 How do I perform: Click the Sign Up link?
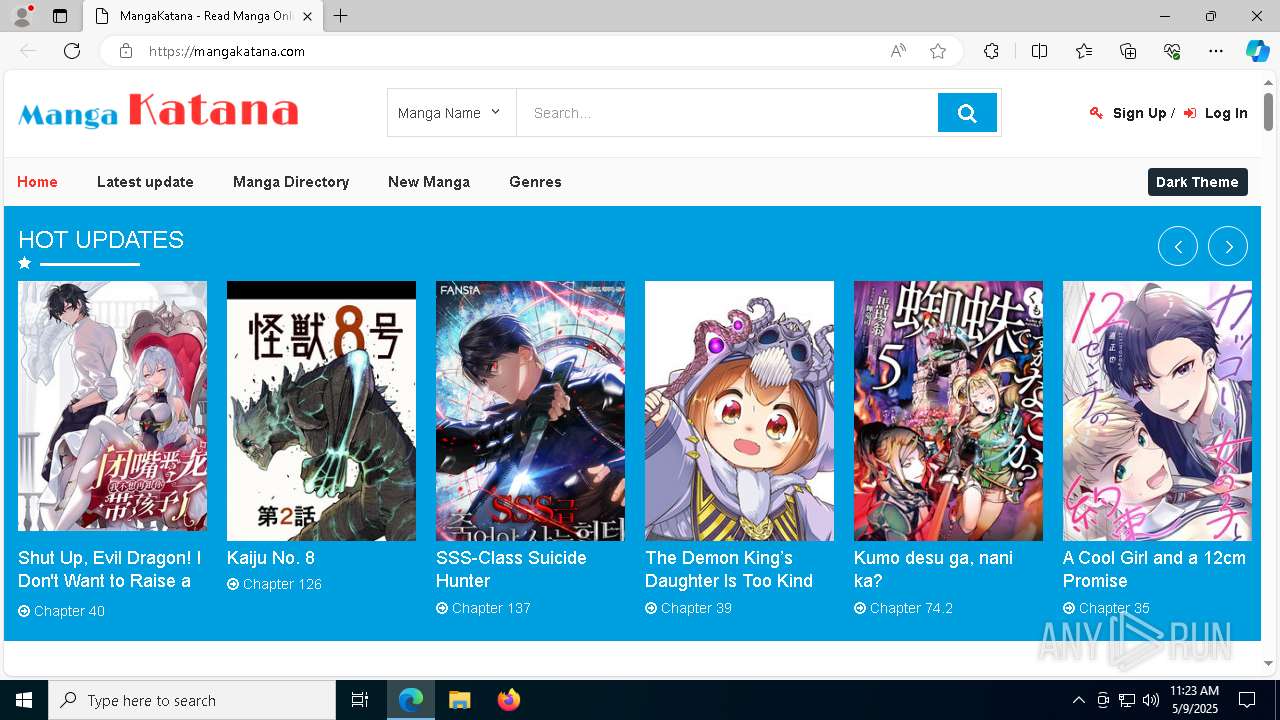pos(1139,113)
